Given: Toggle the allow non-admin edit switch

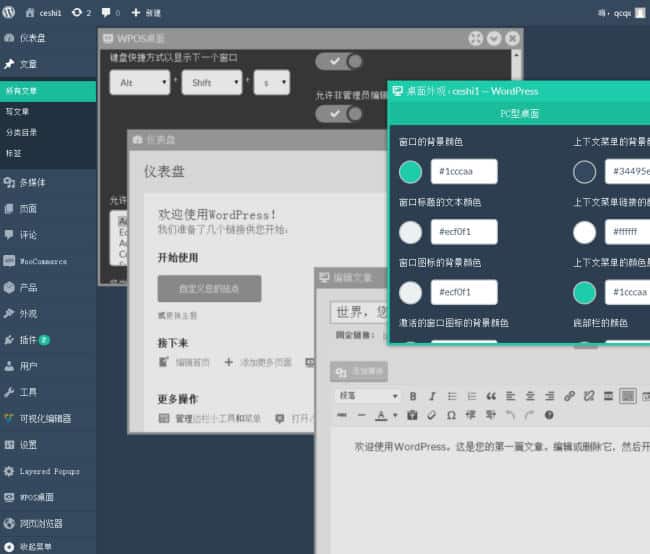Looking at the screenshot, I should point(339,114).
